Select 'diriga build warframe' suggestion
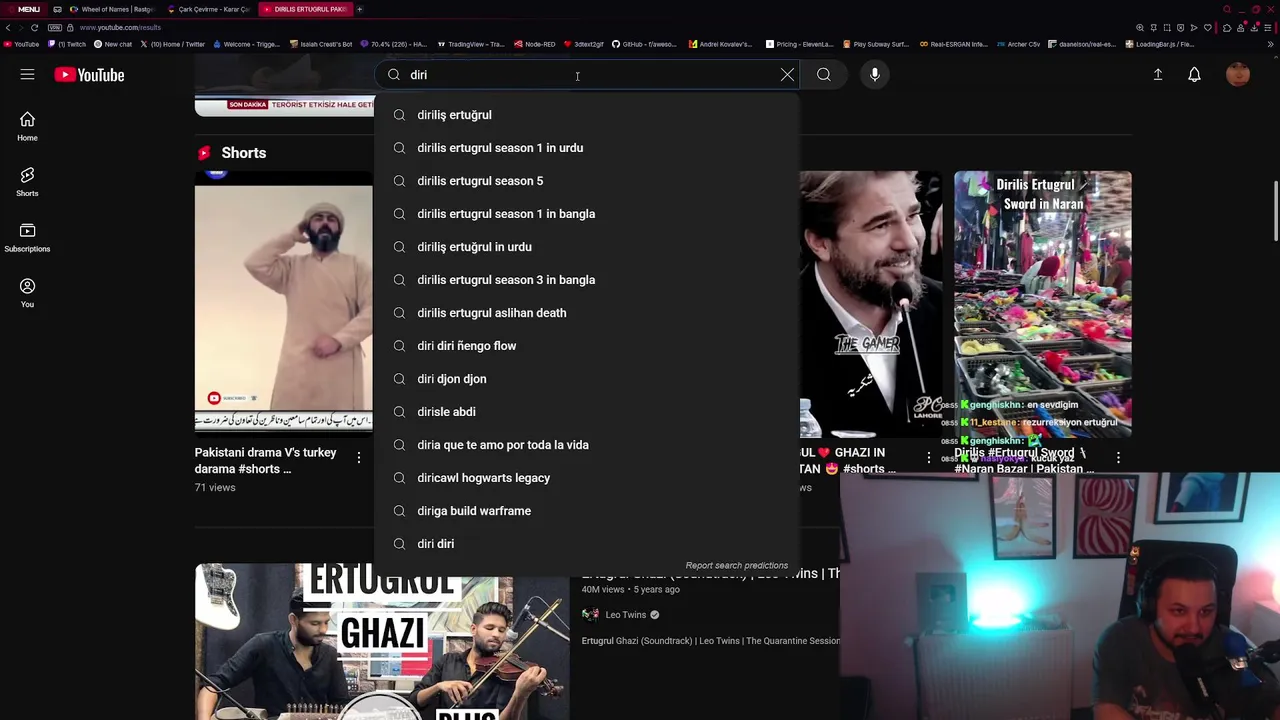This screenshot has height=720, width=1280. [587, 511]
